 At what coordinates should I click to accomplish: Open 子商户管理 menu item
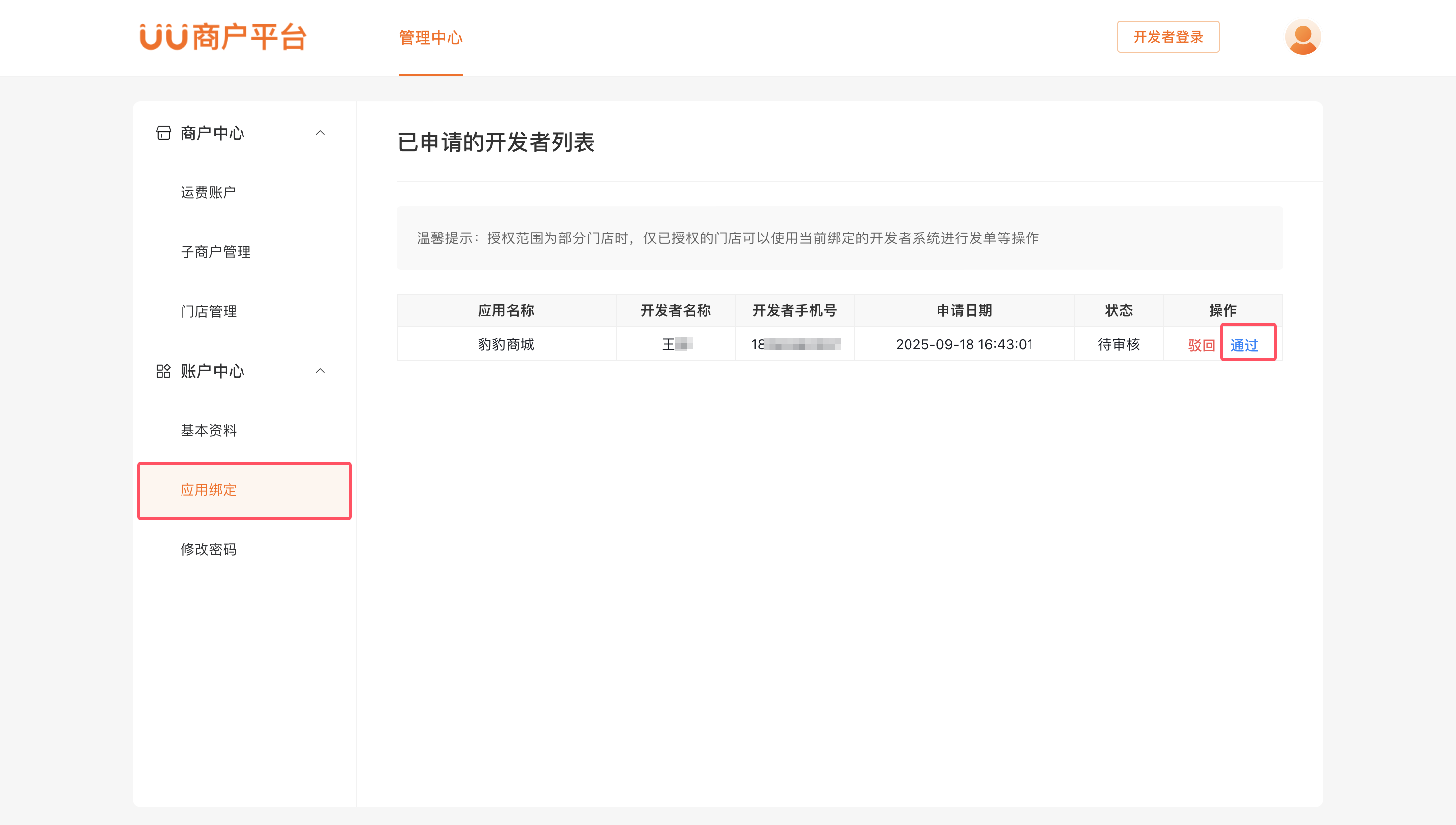point(215,252)
